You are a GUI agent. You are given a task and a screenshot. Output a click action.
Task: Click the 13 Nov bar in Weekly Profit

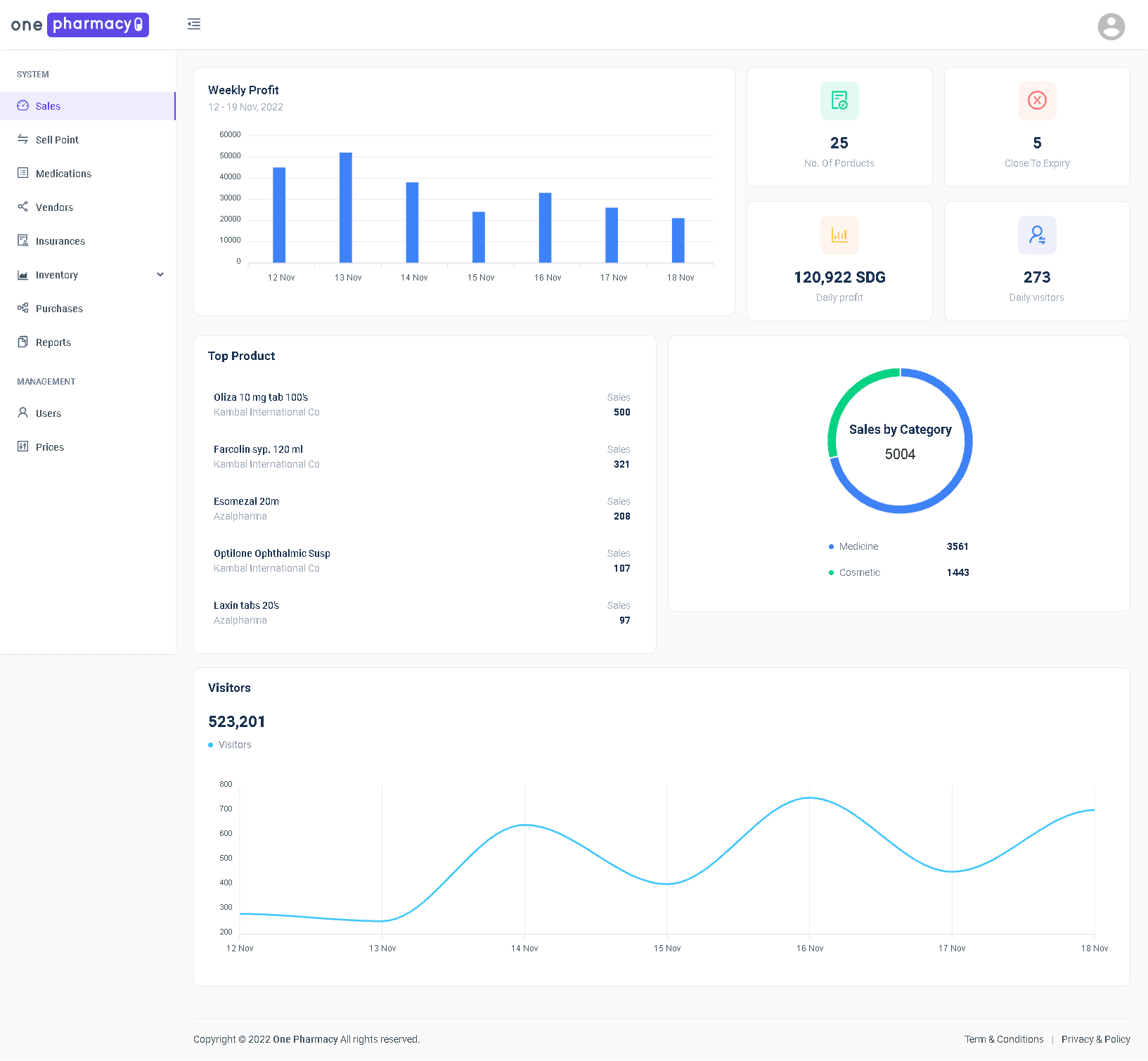[x=345, y=207]
